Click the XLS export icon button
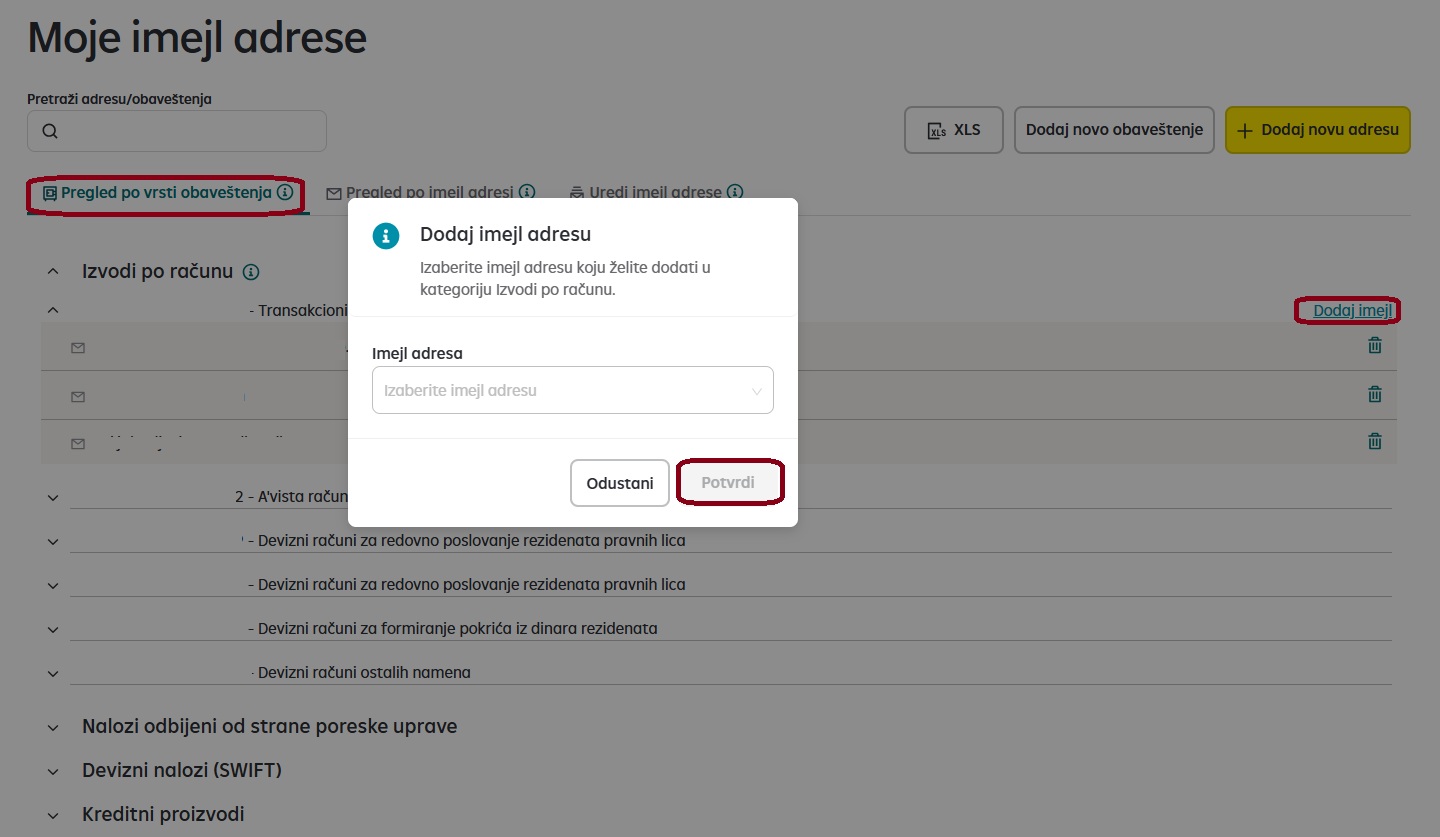Viewport: 1440px width, 837px height. coord(953,130)
